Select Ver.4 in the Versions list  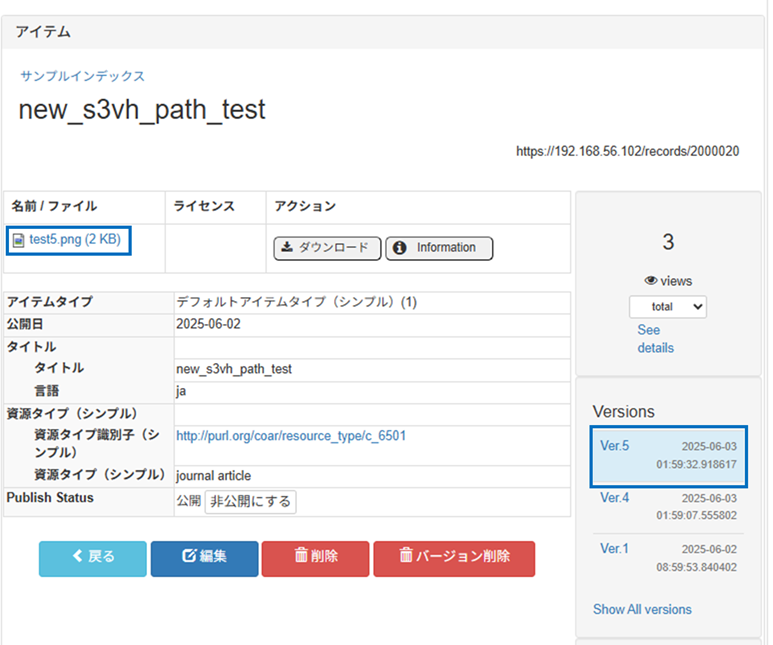pyautogui.click(x=614, y=497)
